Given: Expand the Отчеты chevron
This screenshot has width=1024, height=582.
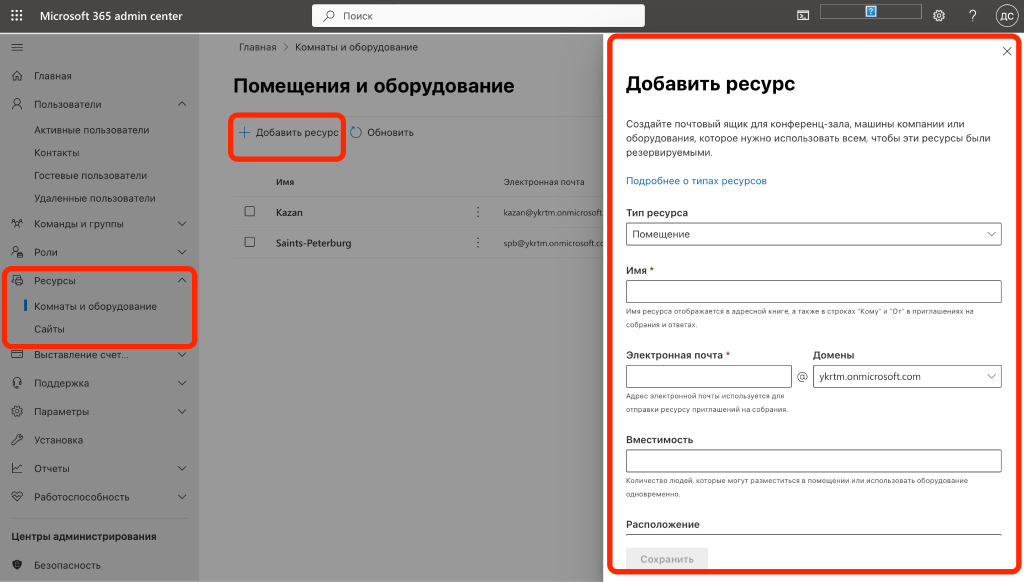Looking at the screenshot, I should [182, 468].
